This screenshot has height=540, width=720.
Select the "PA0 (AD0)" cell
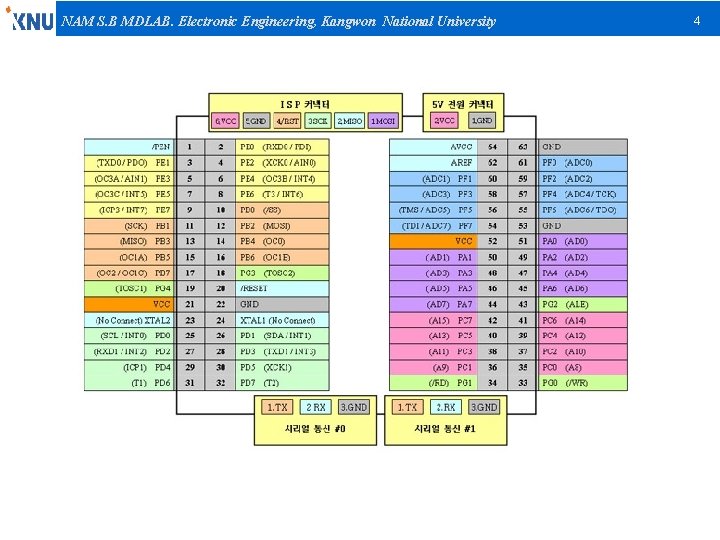583,242
